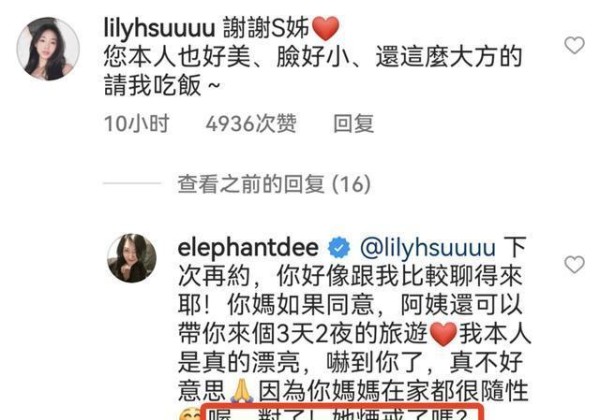Click the divider line before 查看之前的回复

click(132, 183)
